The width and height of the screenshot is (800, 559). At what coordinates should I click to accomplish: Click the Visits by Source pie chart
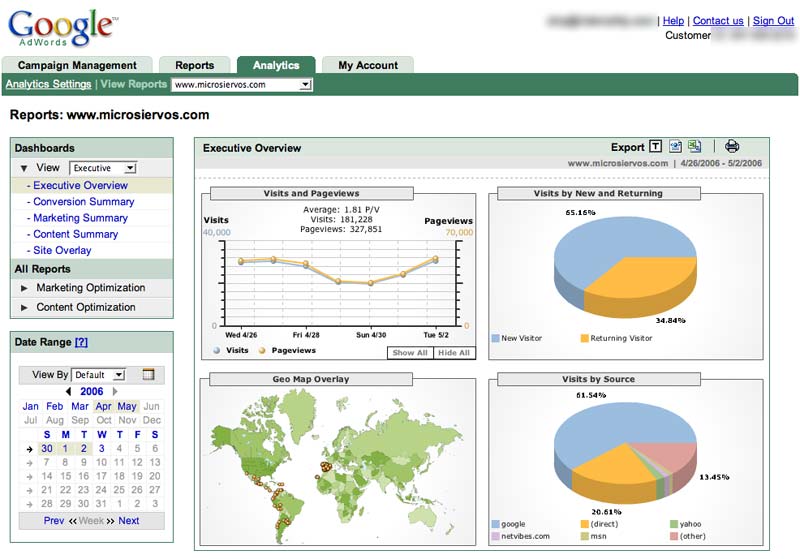625,451
